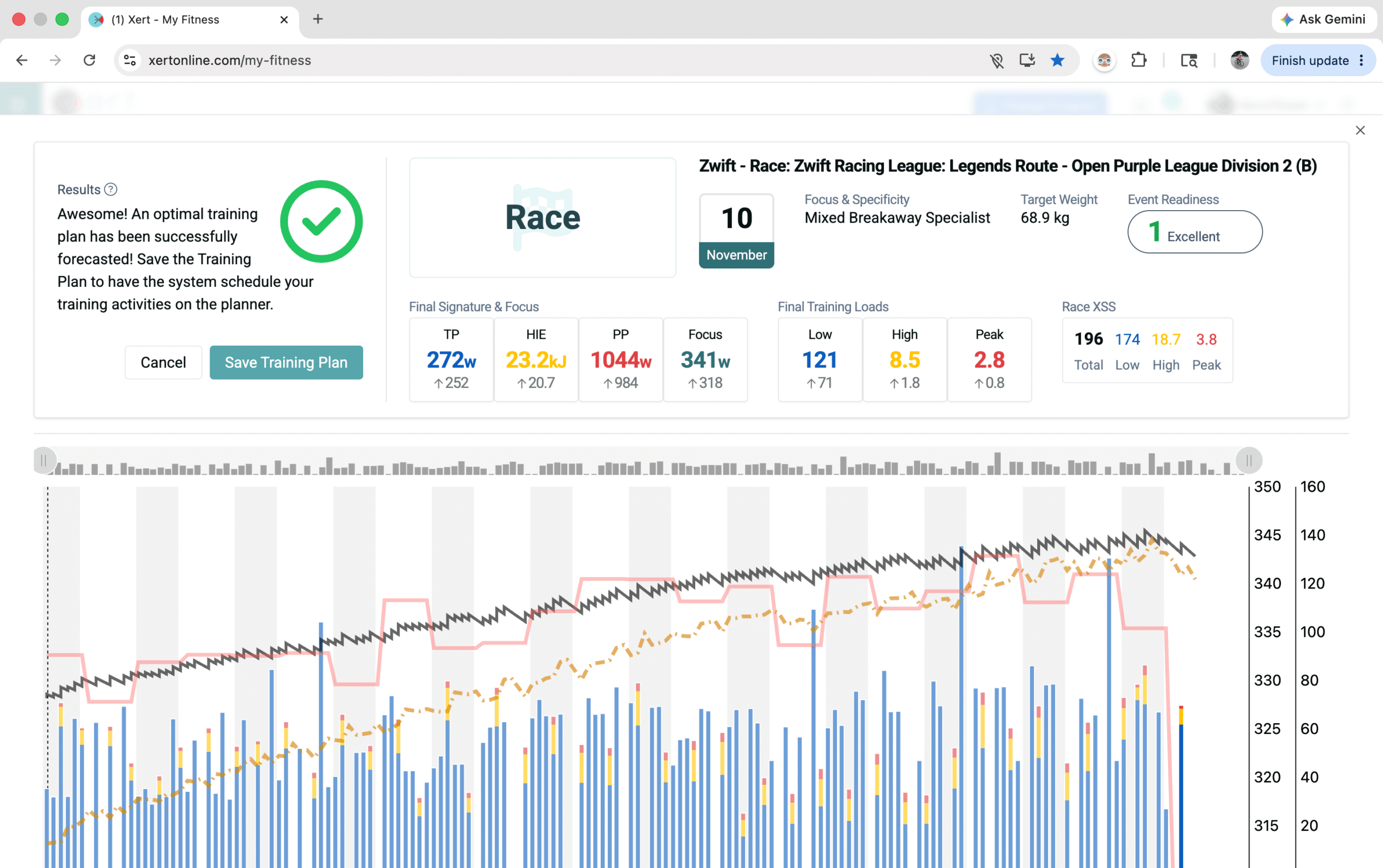
Task: Click the left chart range slider handle
Action: (44, 460)
